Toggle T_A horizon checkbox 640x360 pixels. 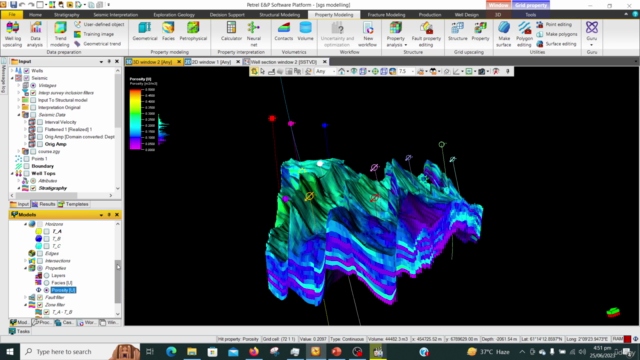47,231
